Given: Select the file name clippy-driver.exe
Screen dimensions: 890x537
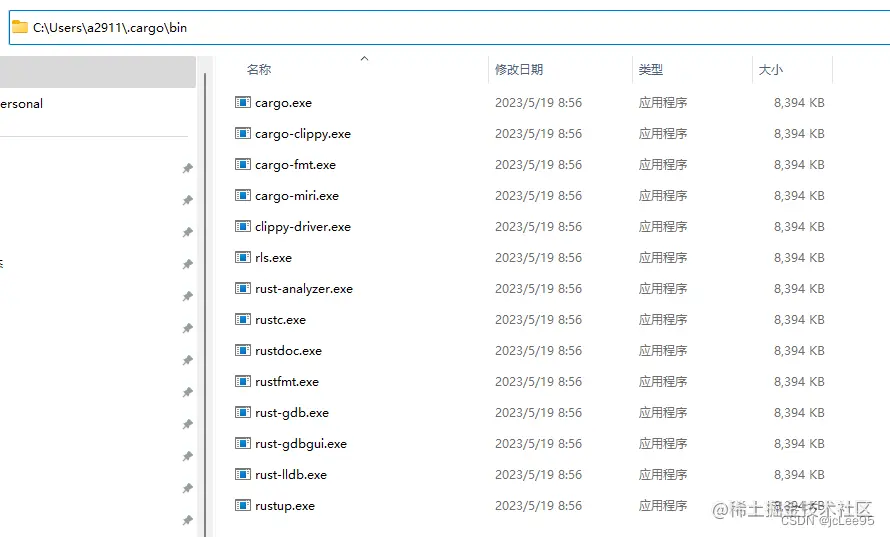Looking at the screenshot, I should click(x=303, y=227).
